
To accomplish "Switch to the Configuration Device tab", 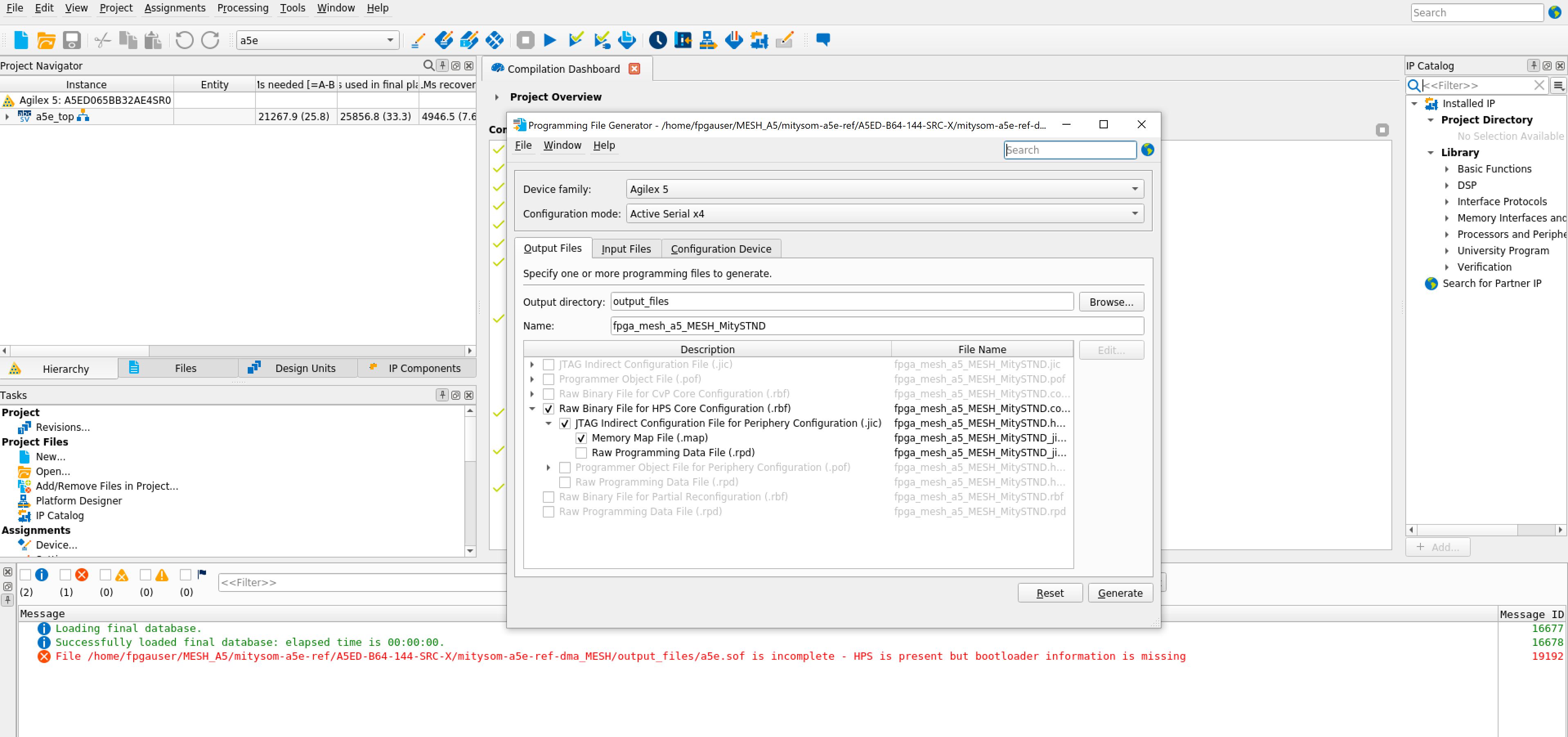I will click(x=721, y=249).
